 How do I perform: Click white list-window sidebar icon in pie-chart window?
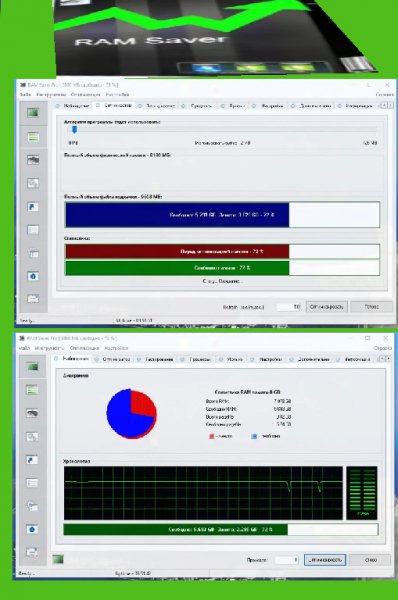coord(32,483)
